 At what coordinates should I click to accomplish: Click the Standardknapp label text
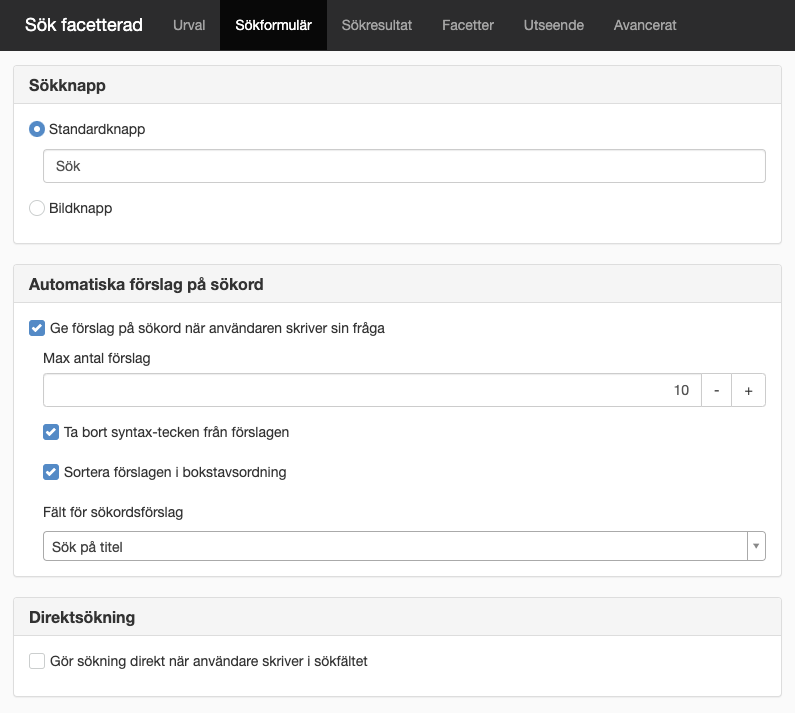(x=97, y=129)
